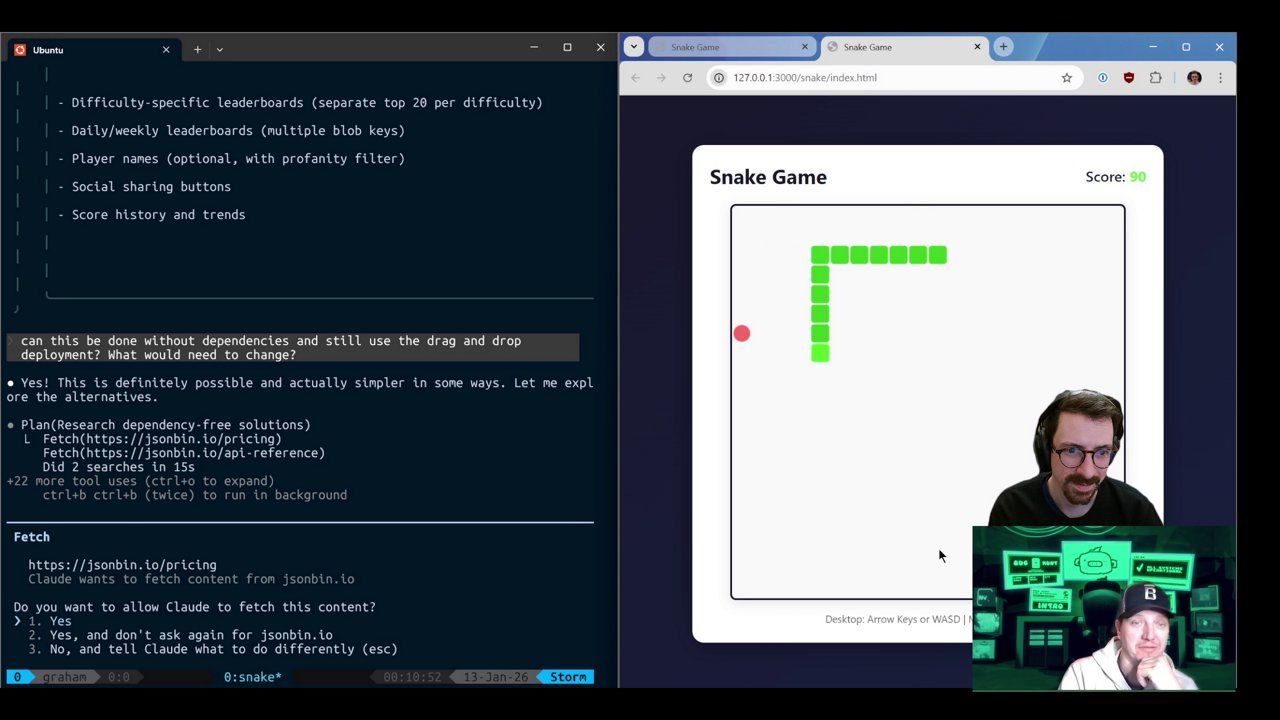The height and width of the screenshot is (720, 1280).
Task: Open the 1Password extension icon
Action: [x=1102, y=78]
